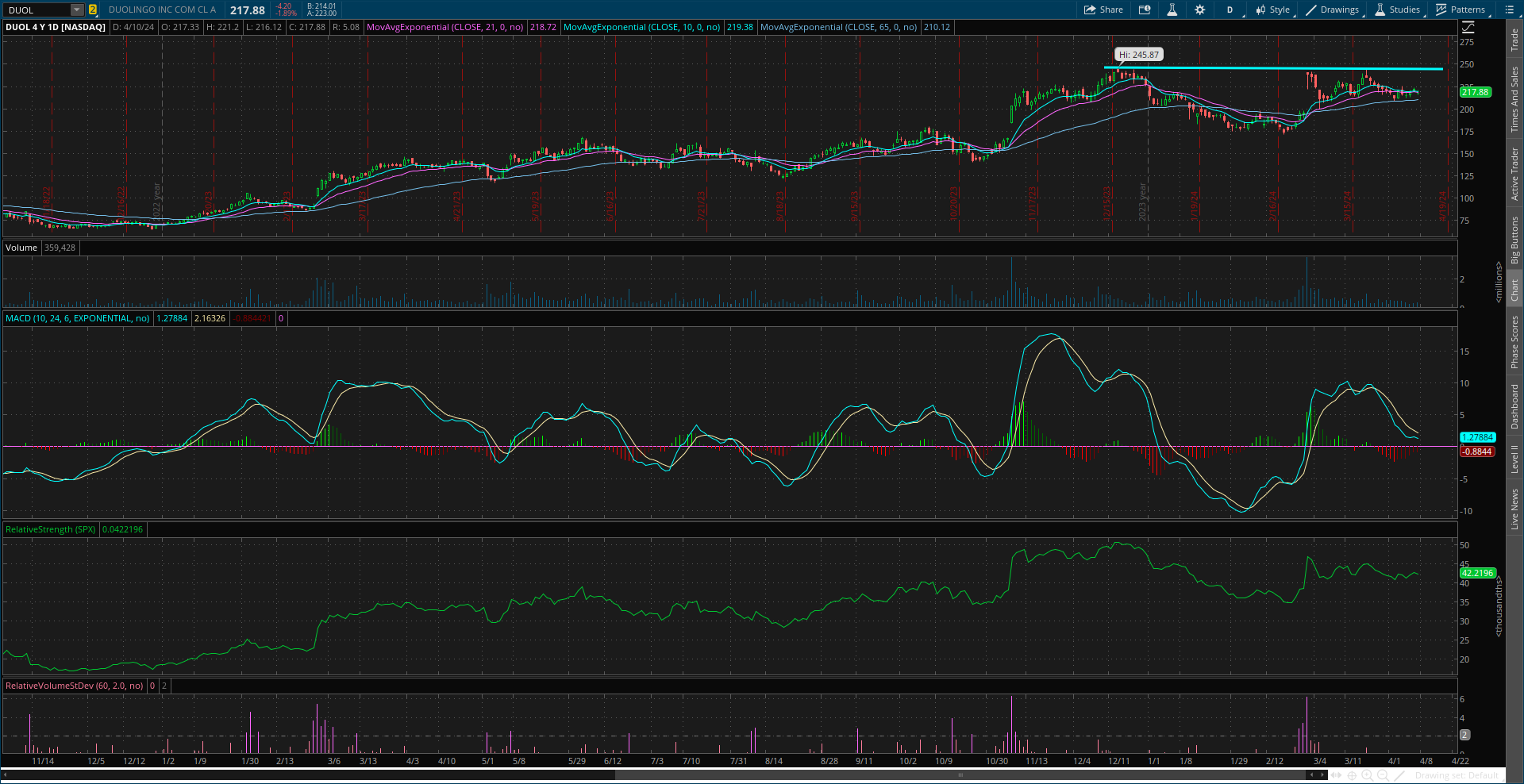
Task: Open the list menu dropdown at top right
Action: 1509,10
